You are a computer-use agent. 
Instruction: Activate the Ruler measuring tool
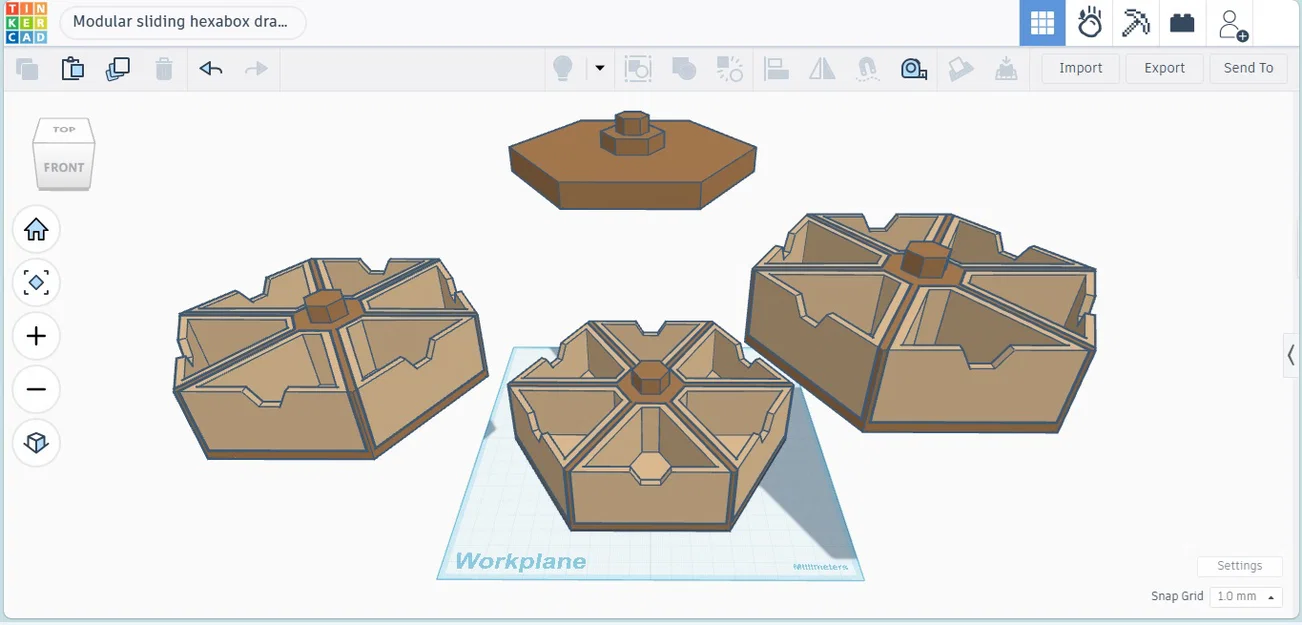[914, 68]
